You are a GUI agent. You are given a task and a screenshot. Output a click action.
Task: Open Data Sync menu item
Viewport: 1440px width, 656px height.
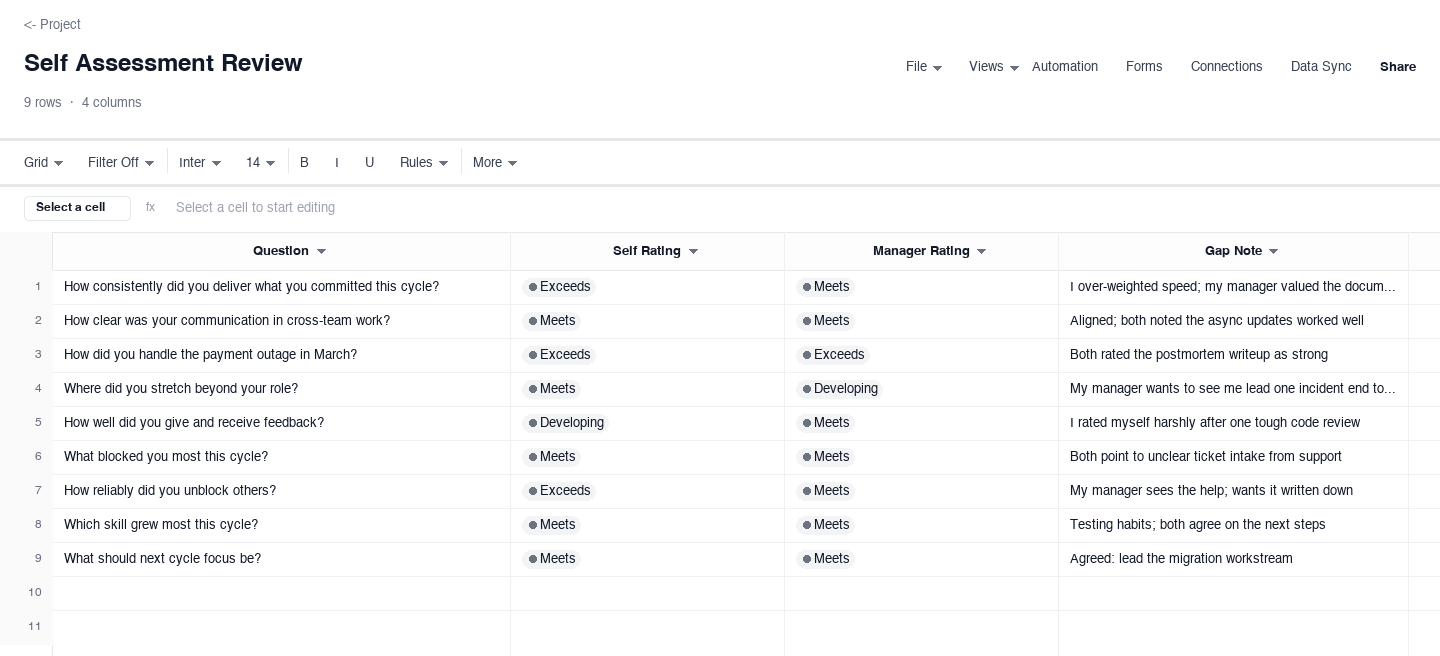pos(1321,67)
